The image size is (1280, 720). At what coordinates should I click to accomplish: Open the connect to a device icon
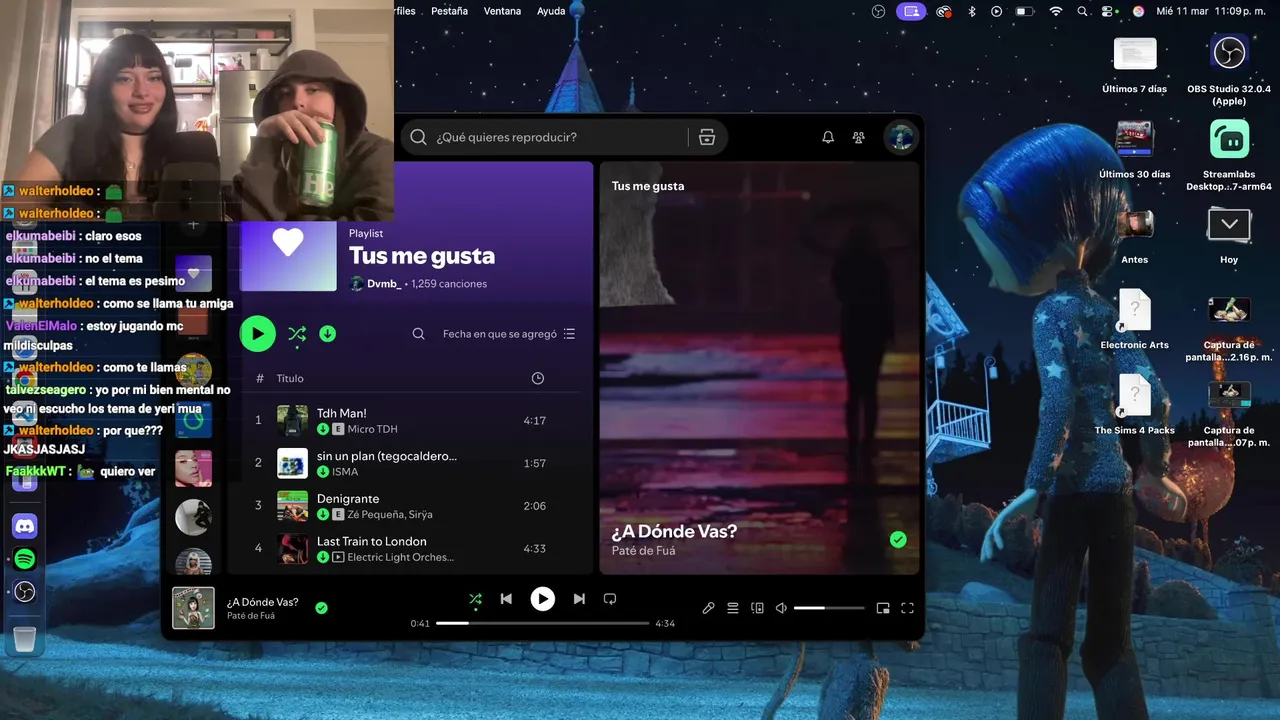tap(757, 608)
